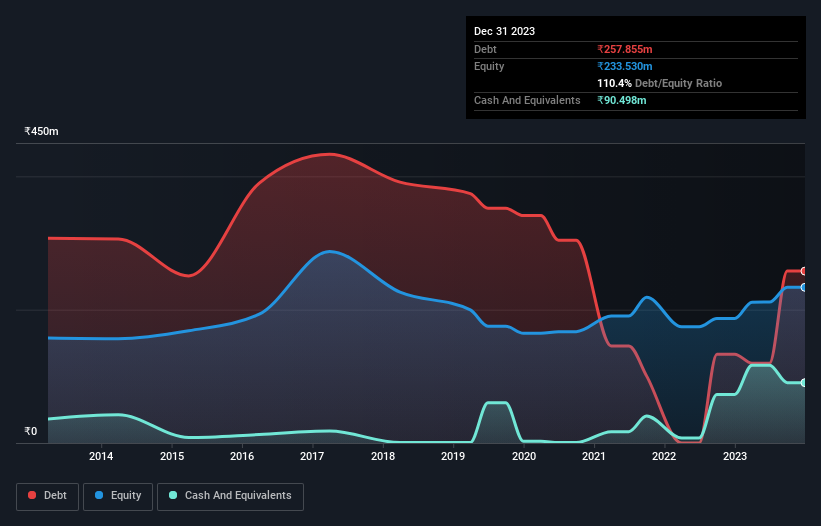Toggle the Cash And Equivalents legend button
The image size is (821, 526).
click(230, 496)
